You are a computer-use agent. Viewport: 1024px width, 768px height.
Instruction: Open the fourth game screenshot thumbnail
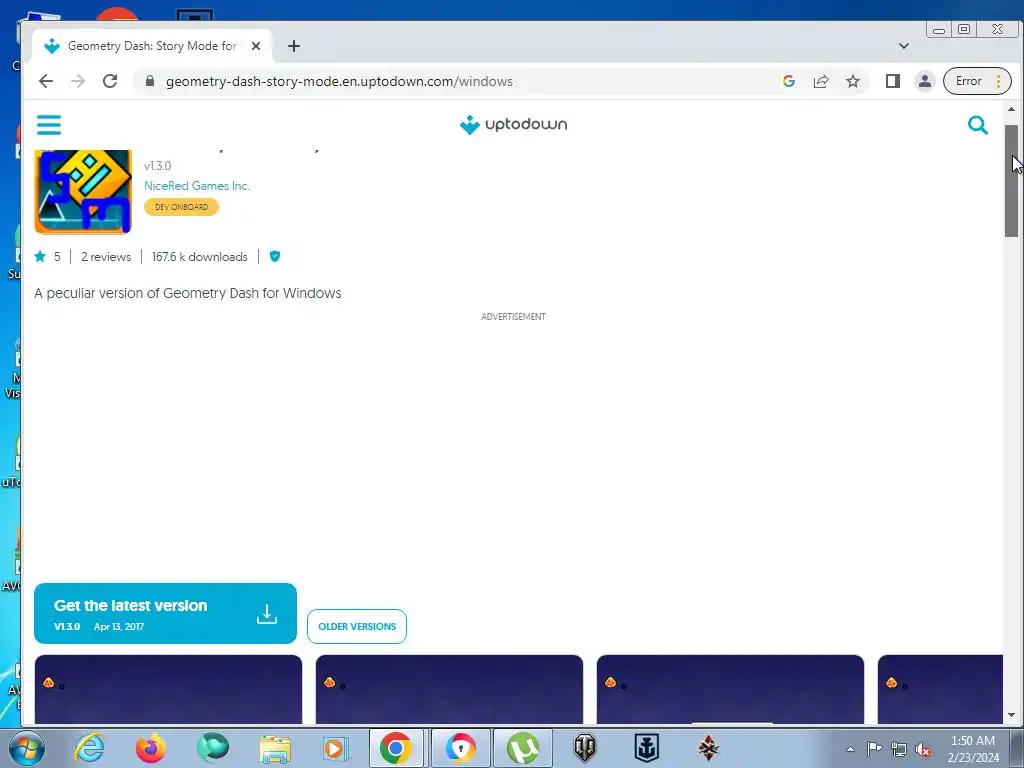pyautogui.click(x=940, y=689)
